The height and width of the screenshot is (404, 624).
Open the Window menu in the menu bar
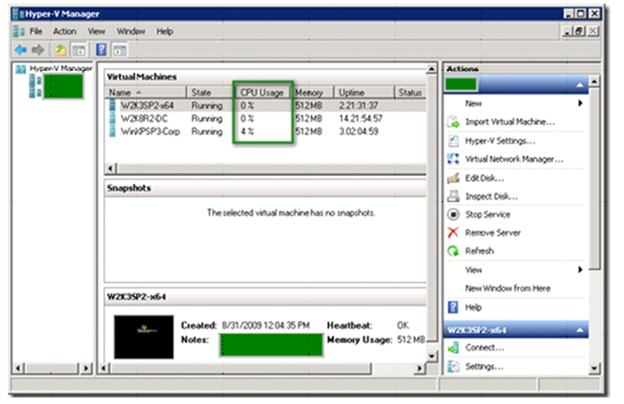[130, 31]
